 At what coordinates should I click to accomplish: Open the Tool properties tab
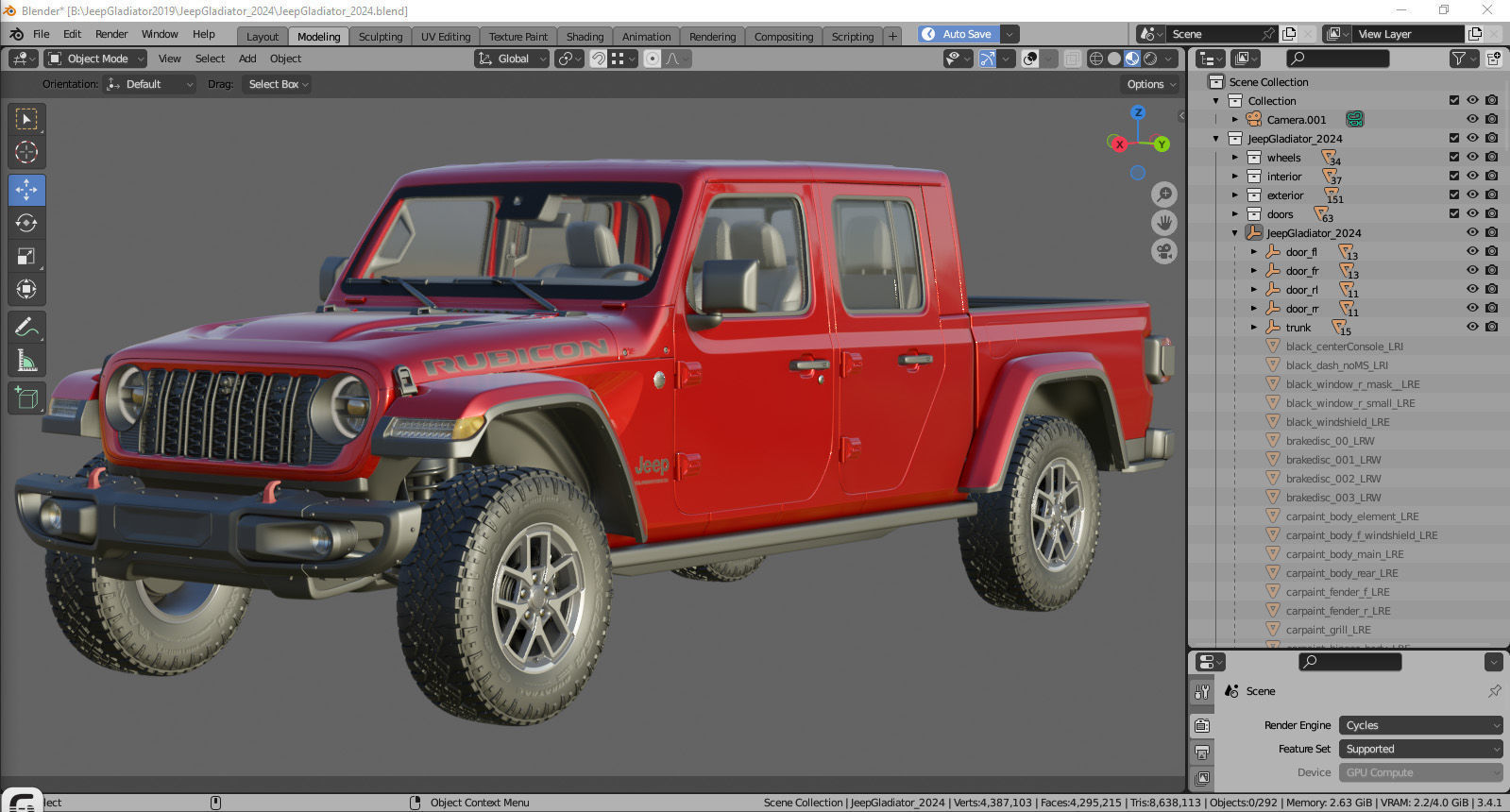(1202, 692)
